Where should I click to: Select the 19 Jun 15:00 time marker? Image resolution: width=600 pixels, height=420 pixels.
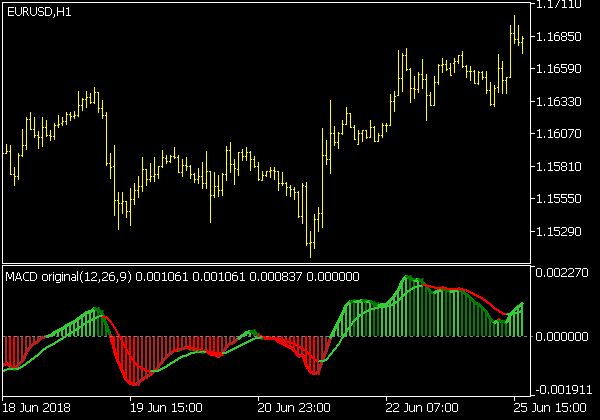point(167,408)
